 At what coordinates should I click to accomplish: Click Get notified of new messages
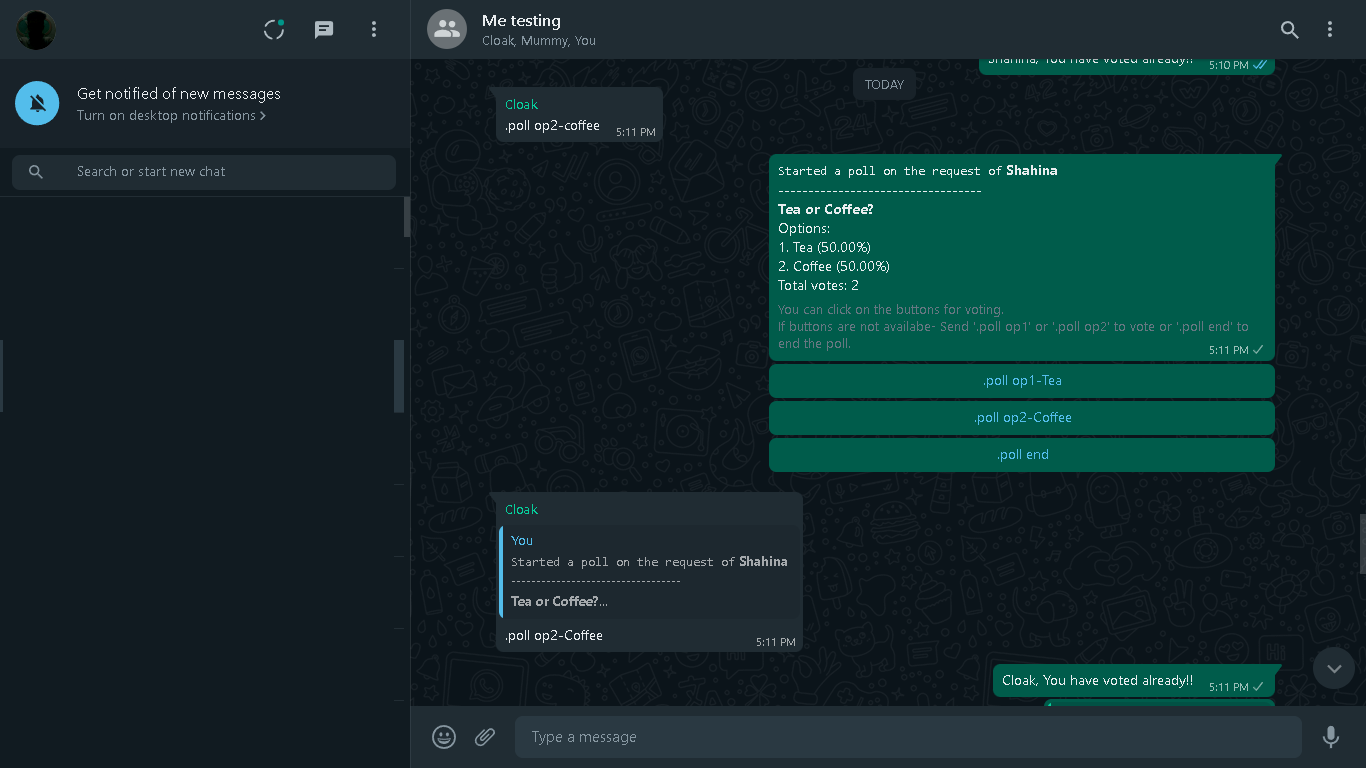coord(179,94)
